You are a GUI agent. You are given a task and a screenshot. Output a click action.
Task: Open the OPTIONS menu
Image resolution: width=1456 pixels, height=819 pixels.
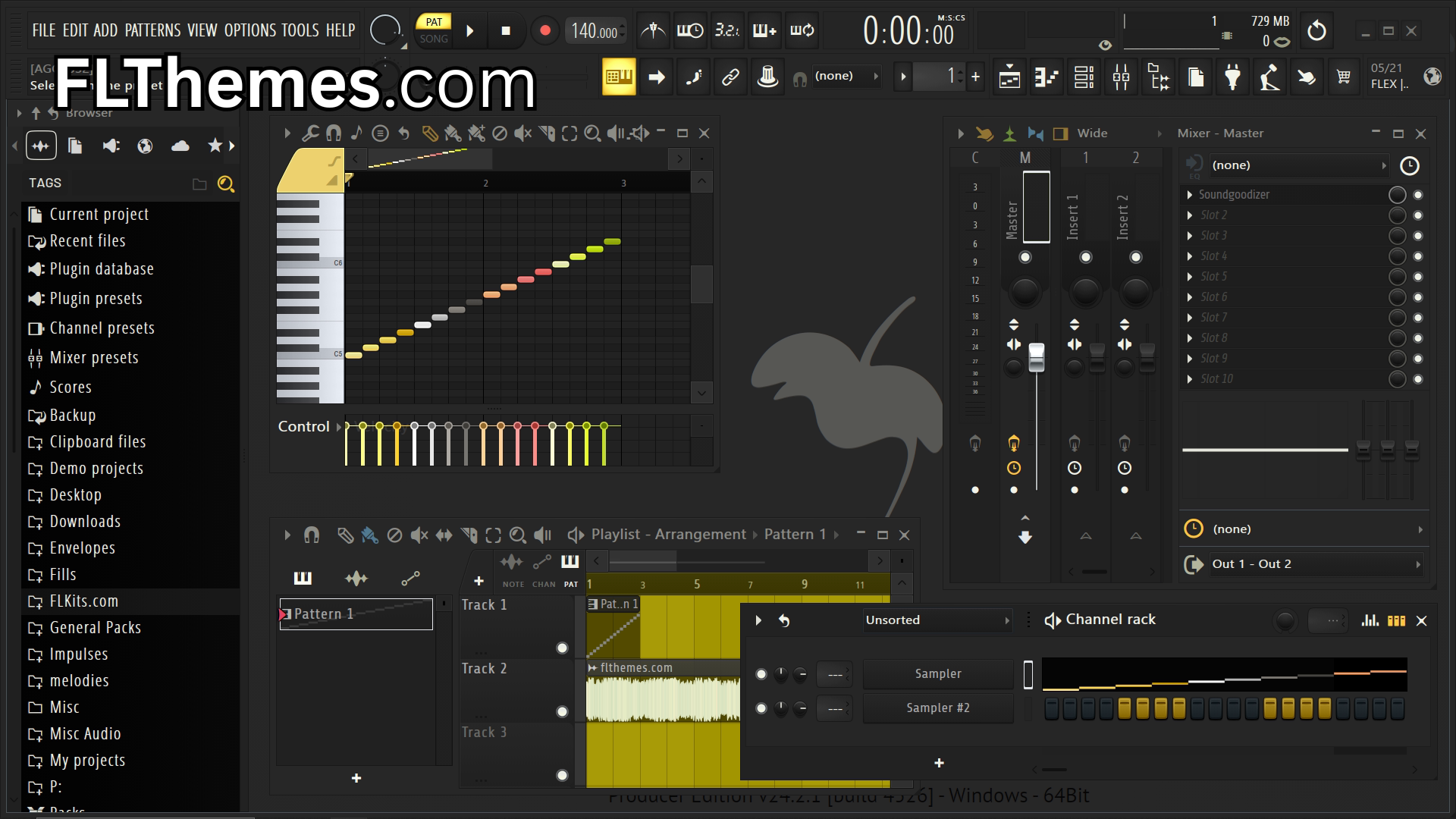click(250, 30)
